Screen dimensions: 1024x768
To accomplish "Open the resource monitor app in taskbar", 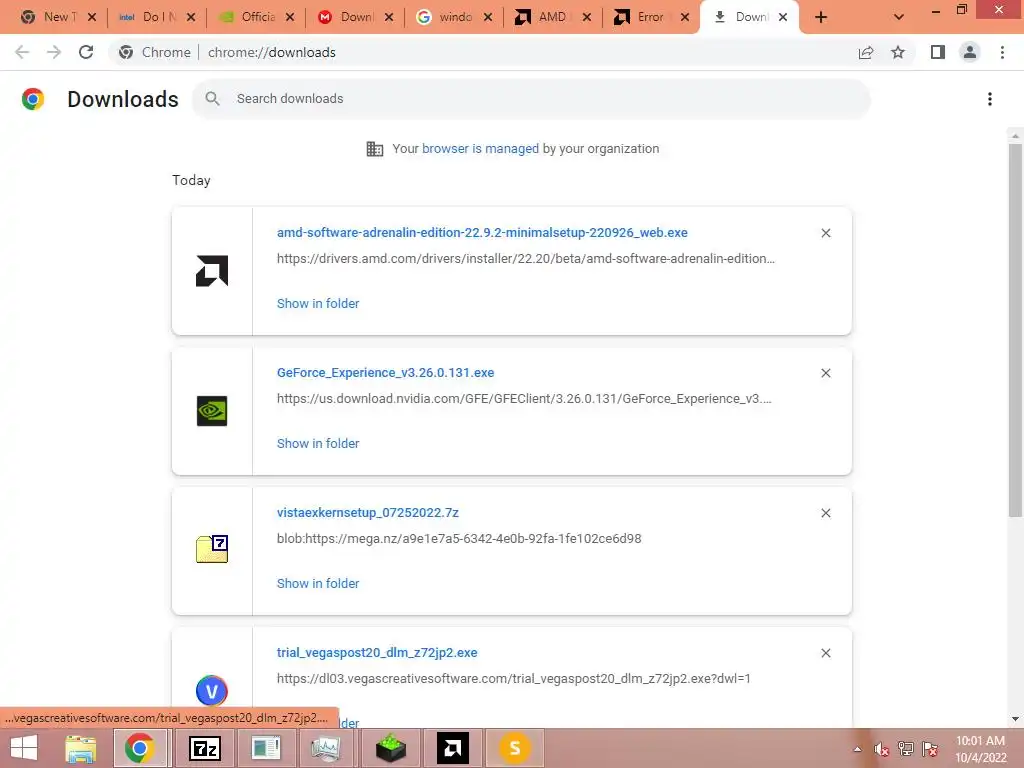I will [x=325, y=748].
